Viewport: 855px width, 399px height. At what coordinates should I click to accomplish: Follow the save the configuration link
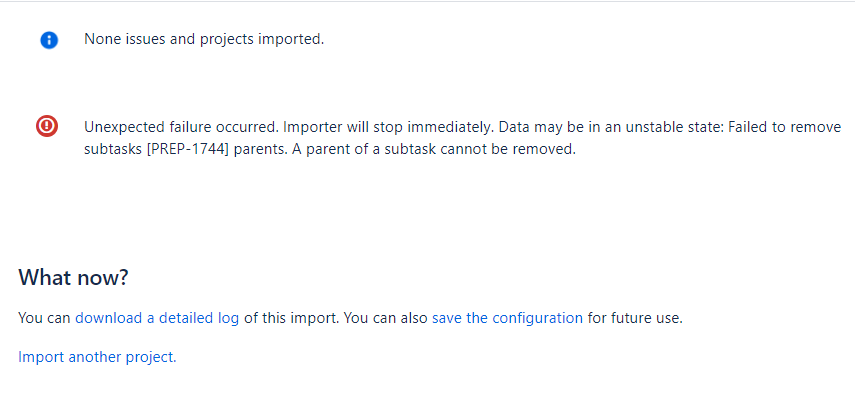pyautogui.click(x=507, y=318)
